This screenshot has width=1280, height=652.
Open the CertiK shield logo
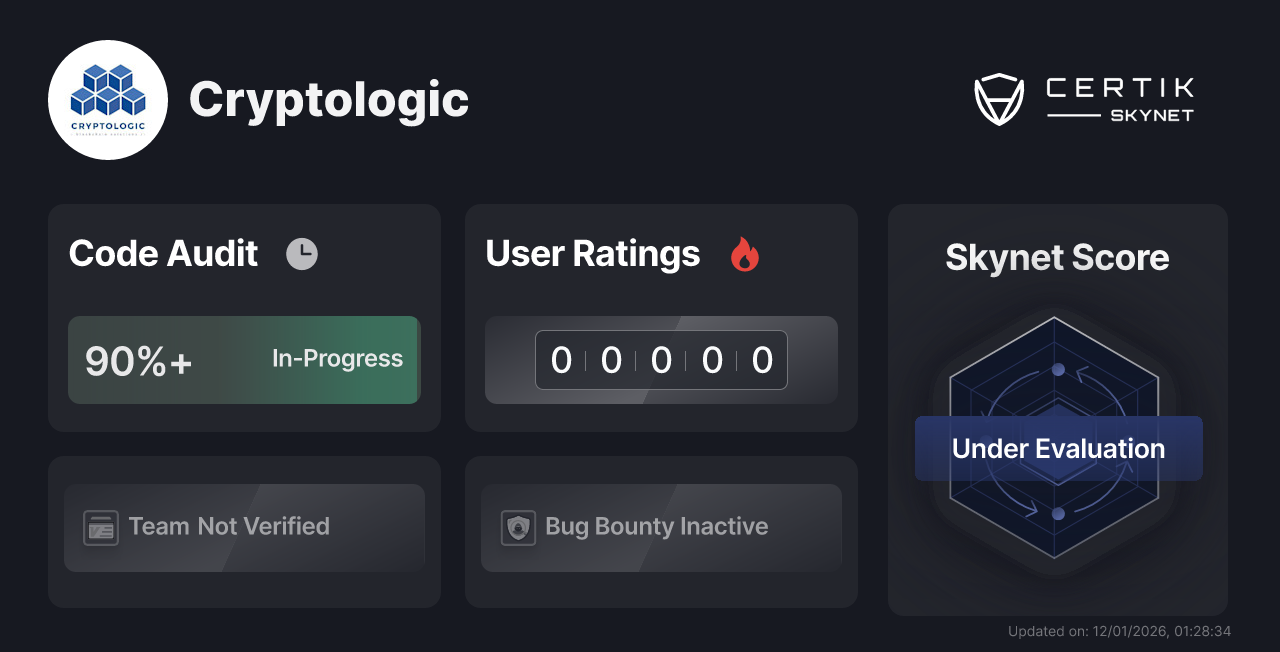coord(997,97)
